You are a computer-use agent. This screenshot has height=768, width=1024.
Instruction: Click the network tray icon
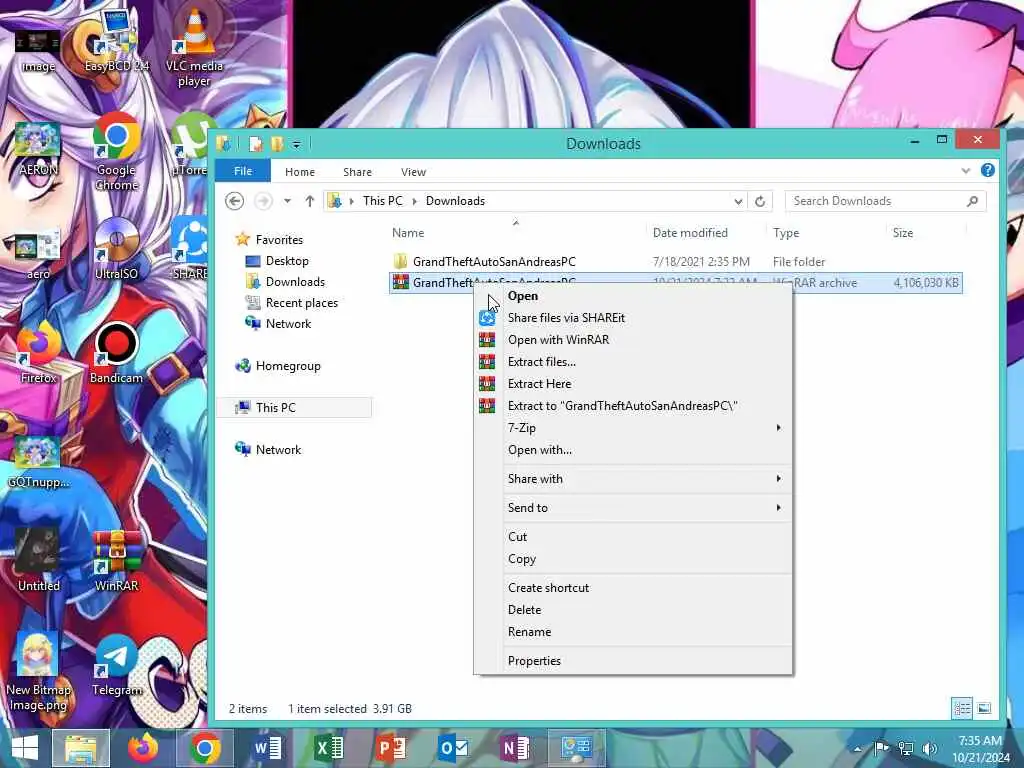[x=906, y=748]
